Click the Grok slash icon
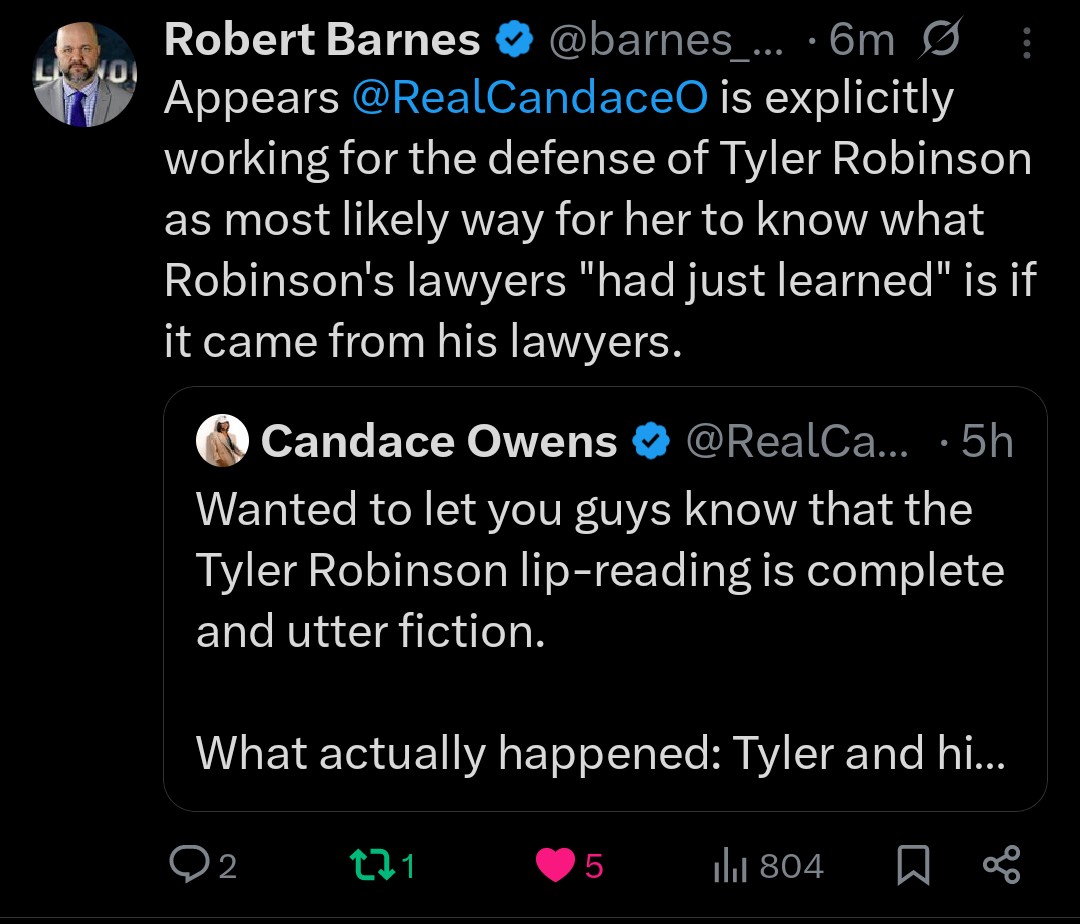The width and height of the screenshot is (1080, 924). click(x=937, y=40)
